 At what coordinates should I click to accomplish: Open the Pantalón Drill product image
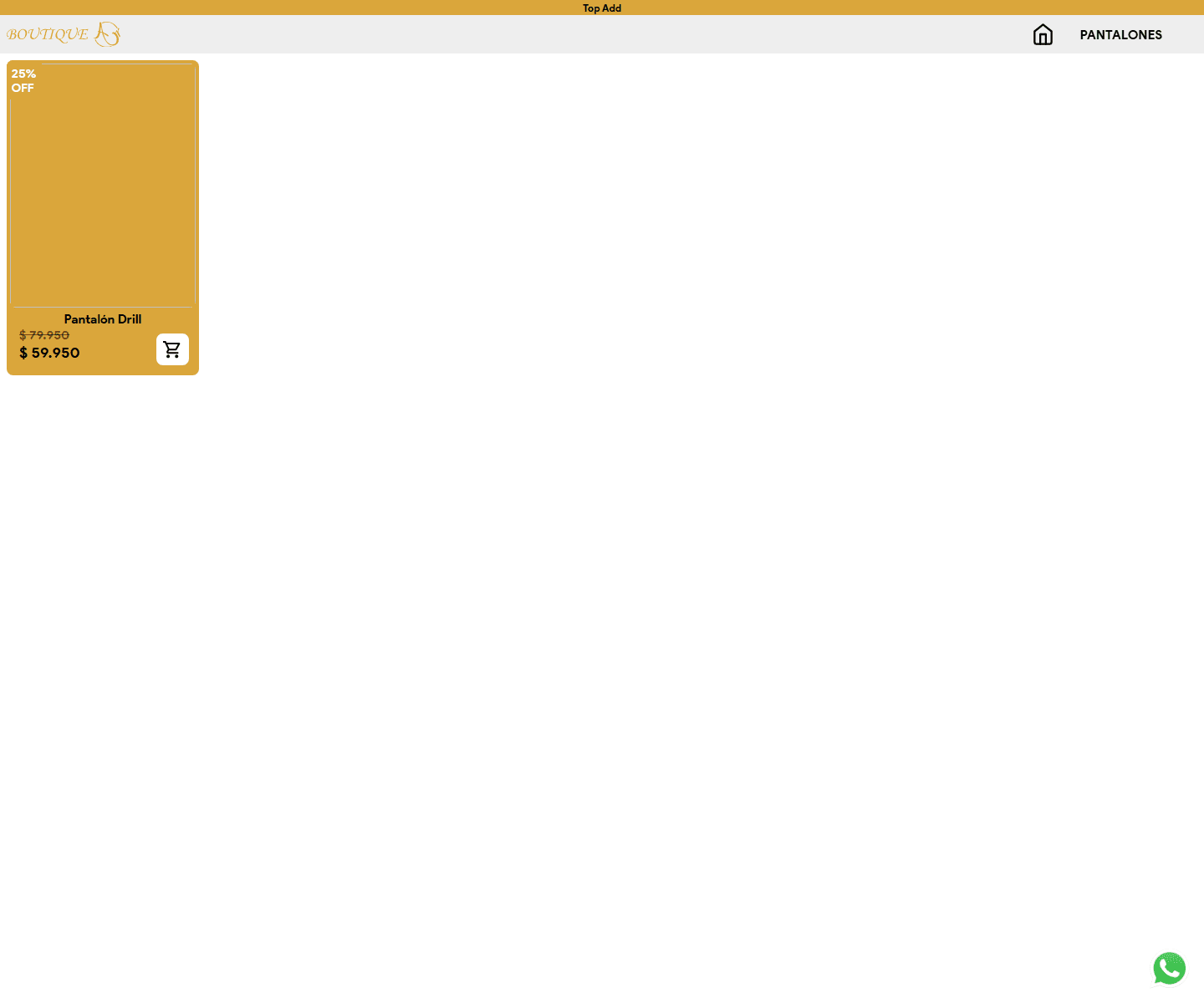(103, 185)
